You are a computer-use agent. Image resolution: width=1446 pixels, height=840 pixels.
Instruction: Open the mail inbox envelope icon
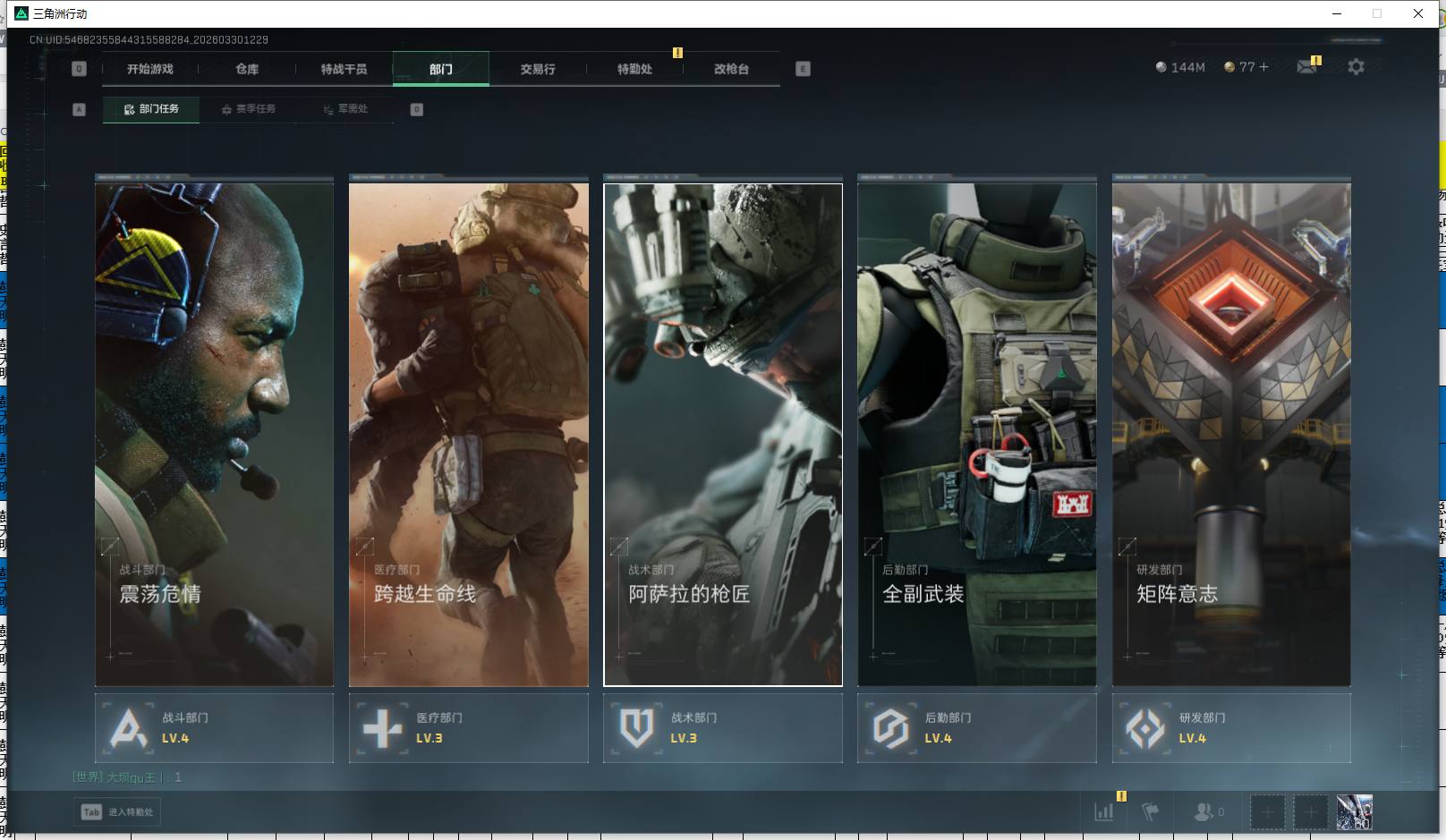[x=1306, y=67]
